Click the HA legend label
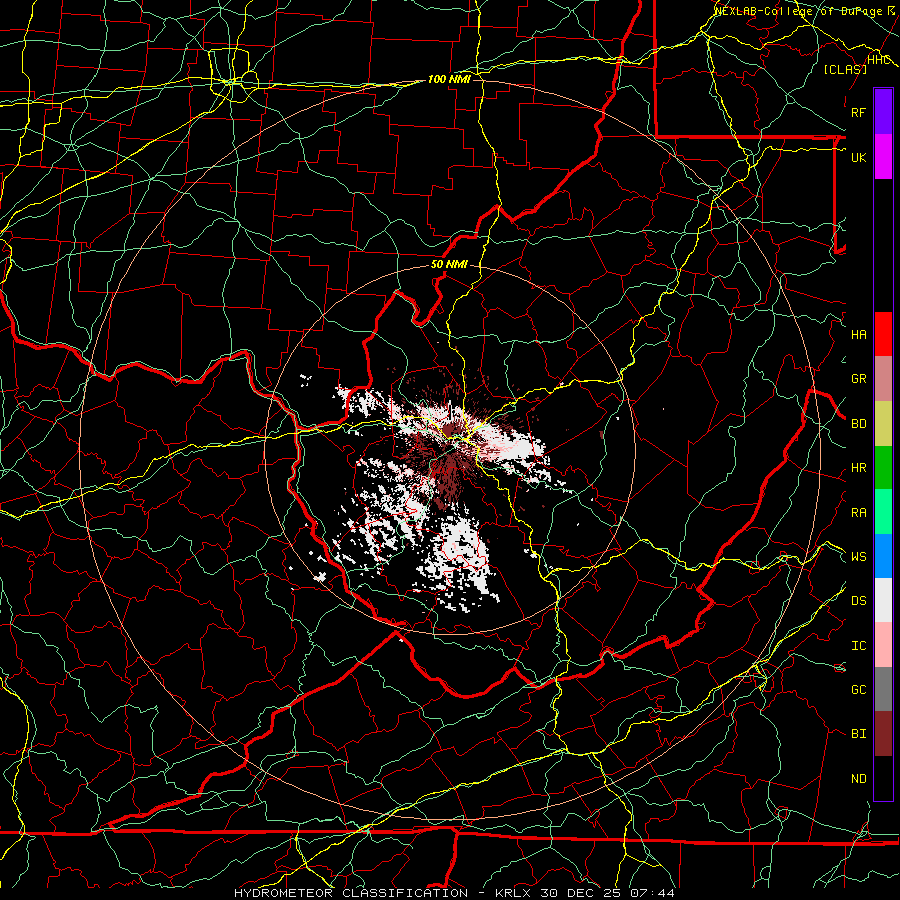This screenshot has height=900, width=900. [859, 334]
